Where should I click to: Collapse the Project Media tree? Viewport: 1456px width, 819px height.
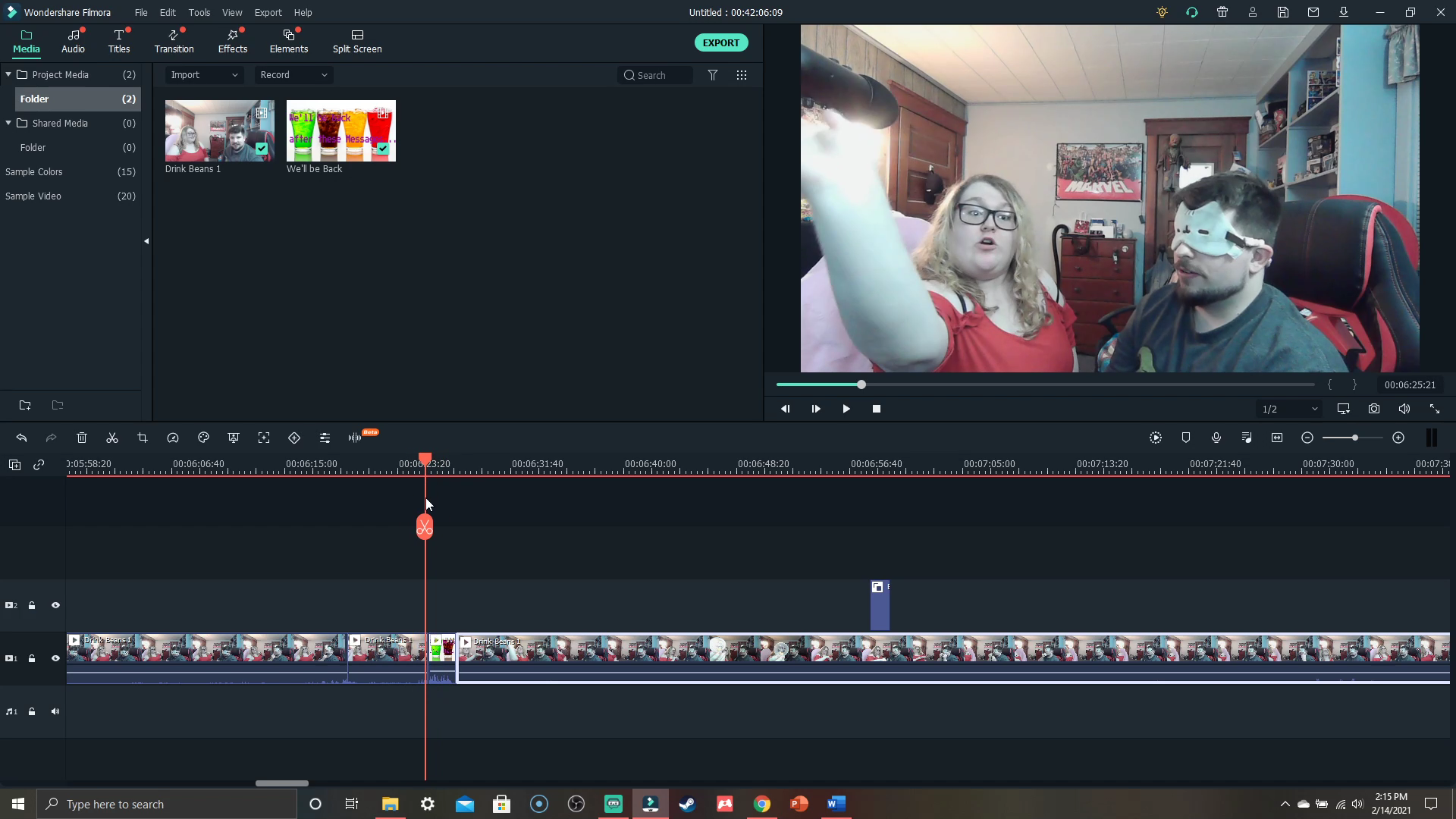(x=8, y=74)
